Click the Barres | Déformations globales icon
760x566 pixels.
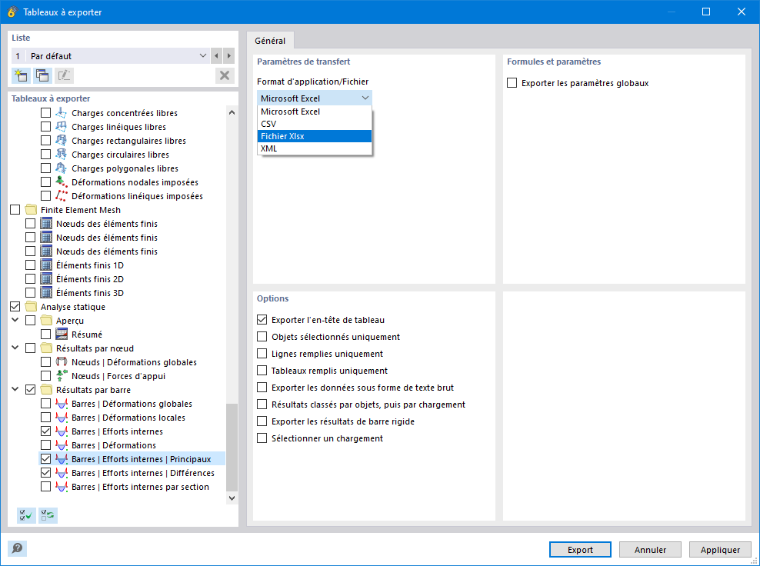61,404
